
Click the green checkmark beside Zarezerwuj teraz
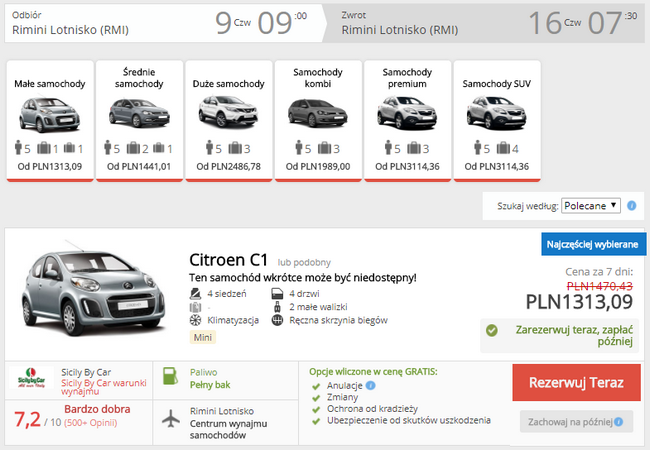tap(492, 330)
